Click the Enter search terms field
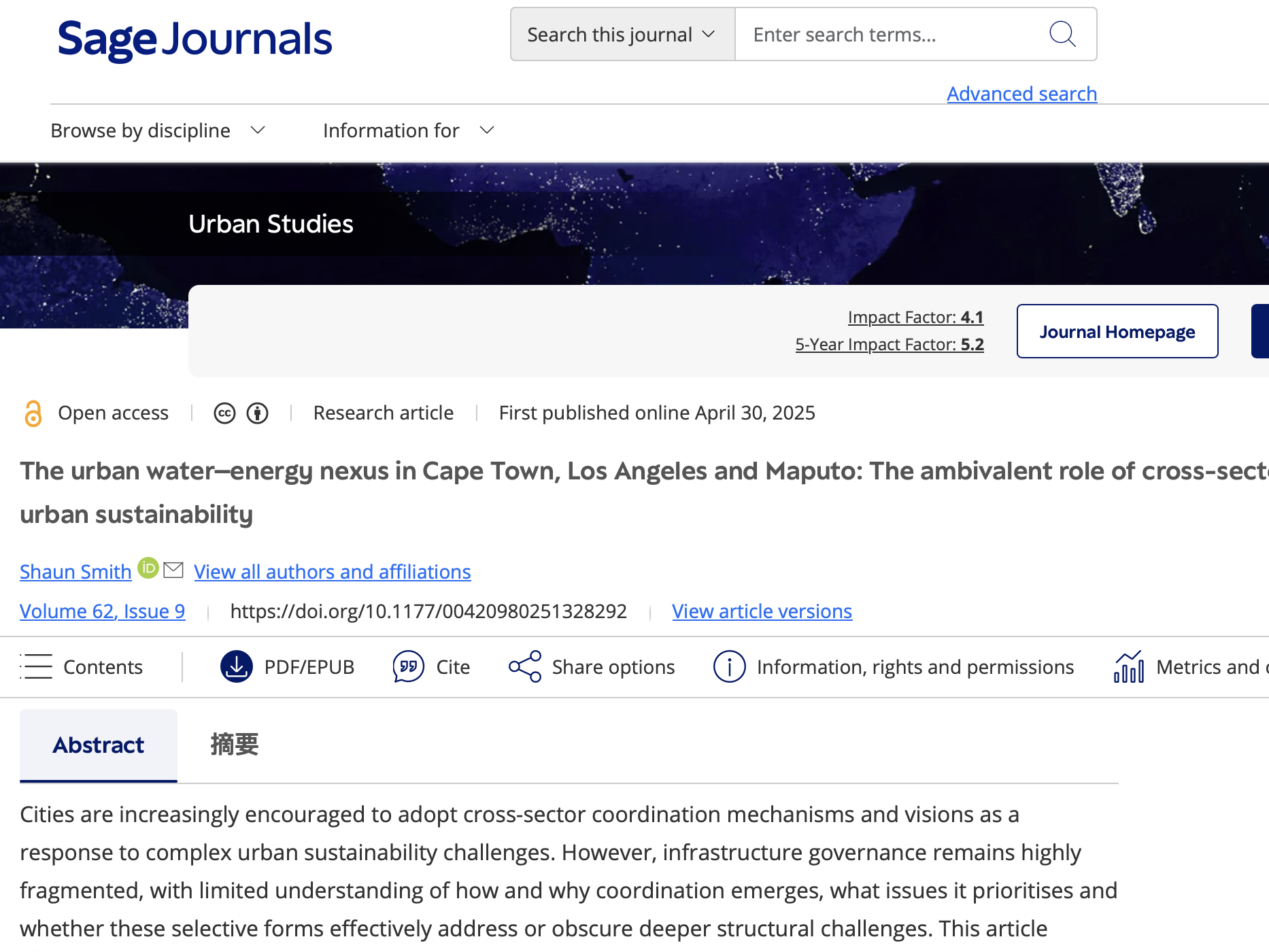This screenshot has height=952, width=1269. click(x=891, y=35)
